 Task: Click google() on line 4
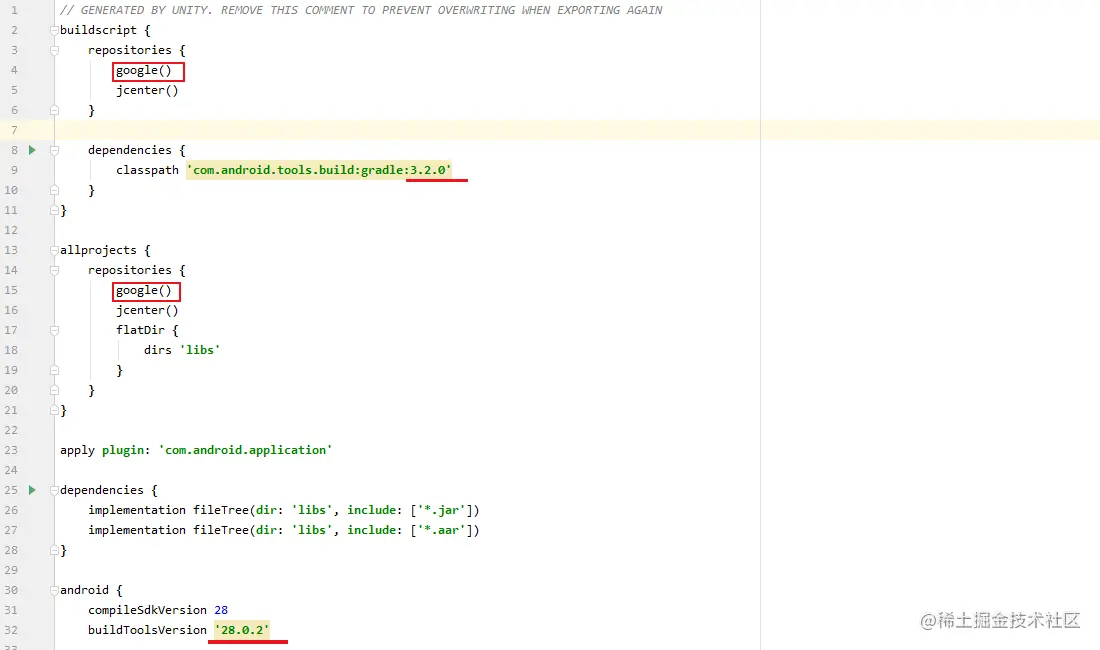click(x=144, y=70)
